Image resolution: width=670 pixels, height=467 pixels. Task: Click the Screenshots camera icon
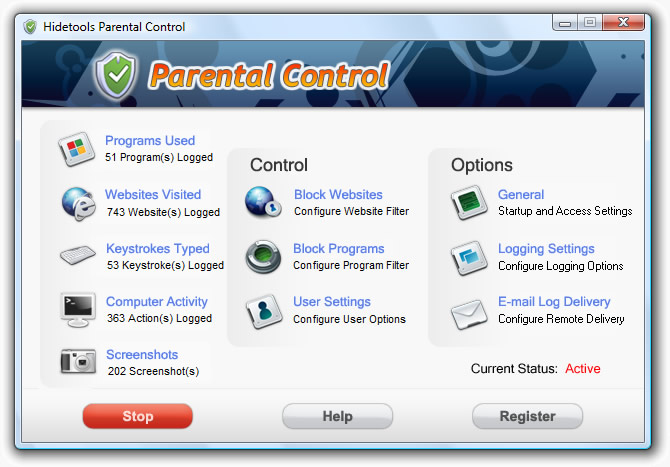pos(78,361)
